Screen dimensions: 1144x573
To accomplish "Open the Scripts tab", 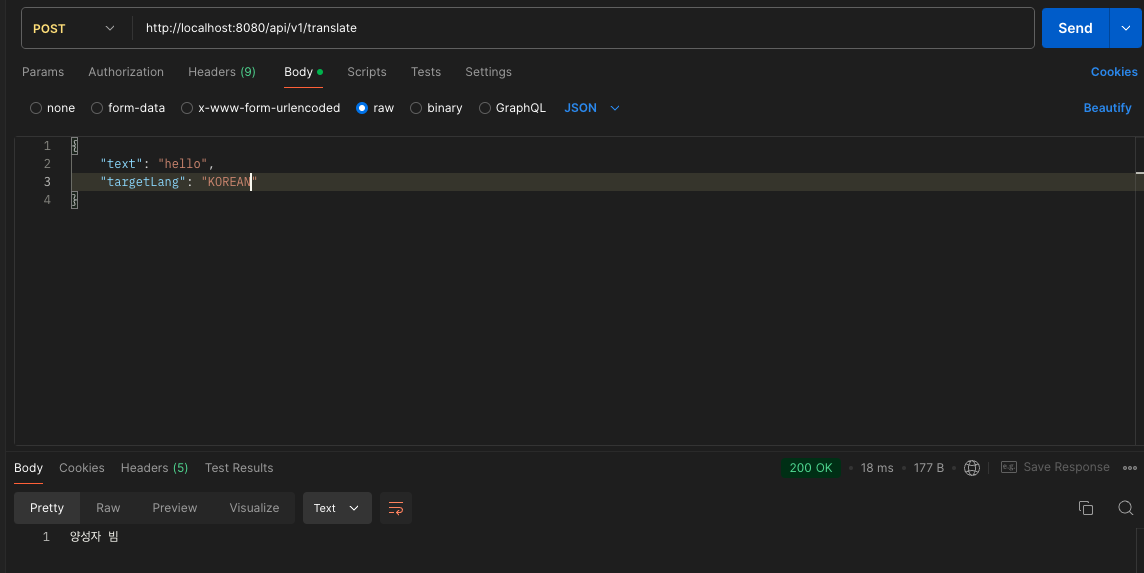I will (367, 72).
